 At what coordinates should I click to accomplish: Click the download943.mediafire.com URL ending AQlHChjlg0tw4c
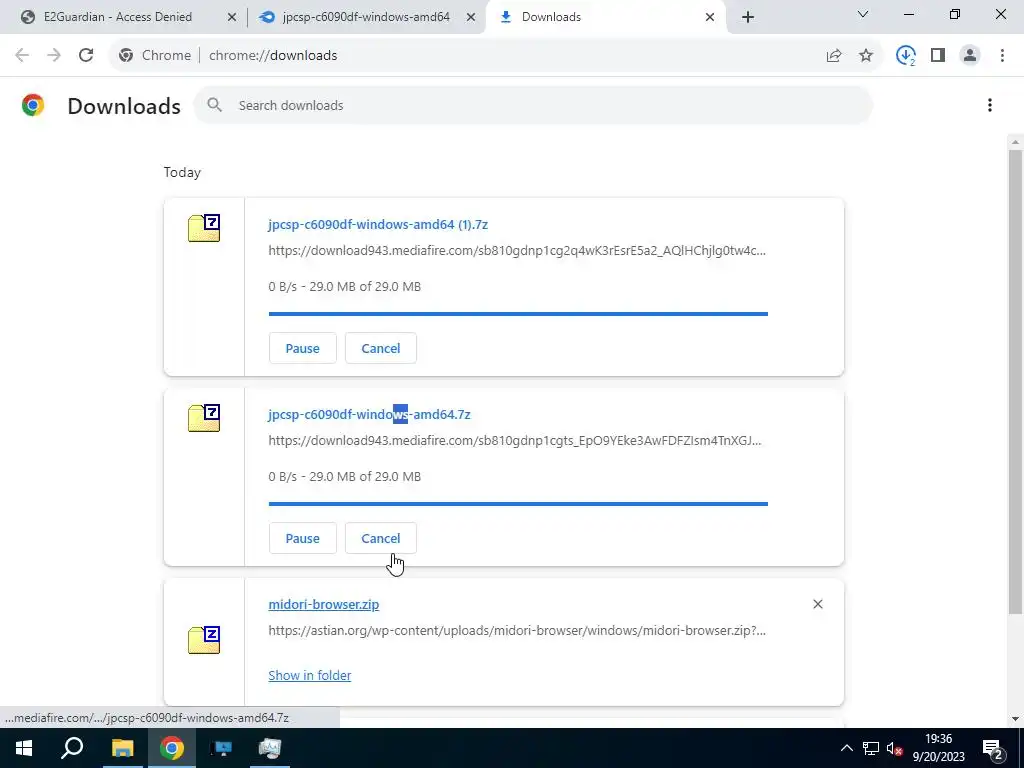(x=517, y=251)
